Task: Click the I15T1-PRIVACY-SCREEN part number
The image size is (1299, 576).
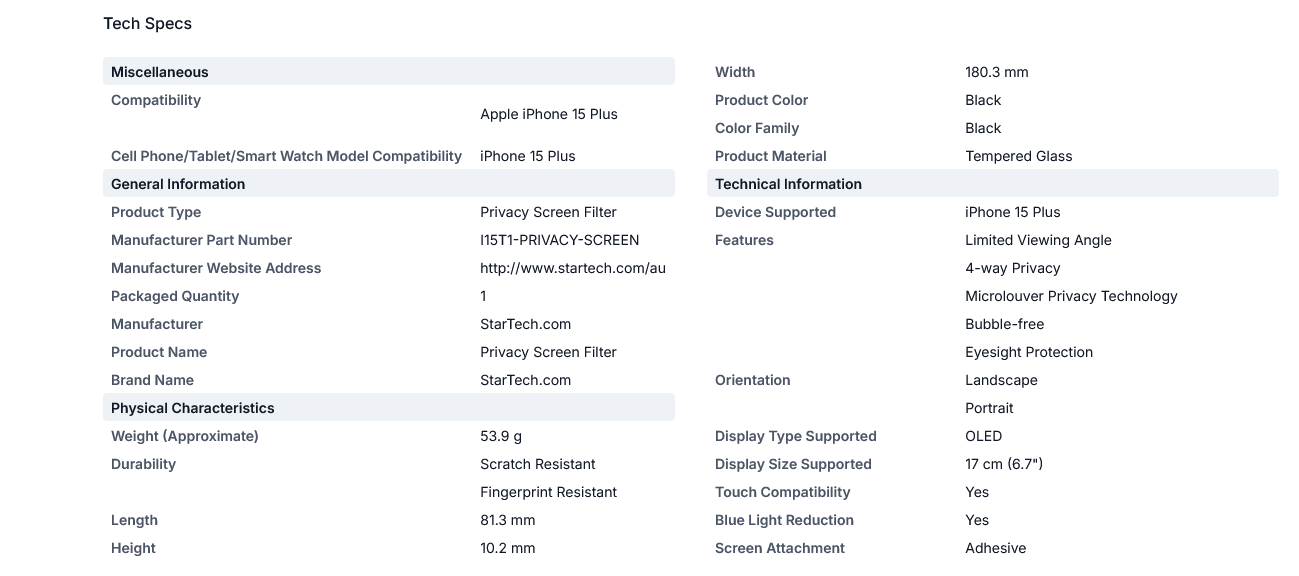Action: tap(560, 240)
